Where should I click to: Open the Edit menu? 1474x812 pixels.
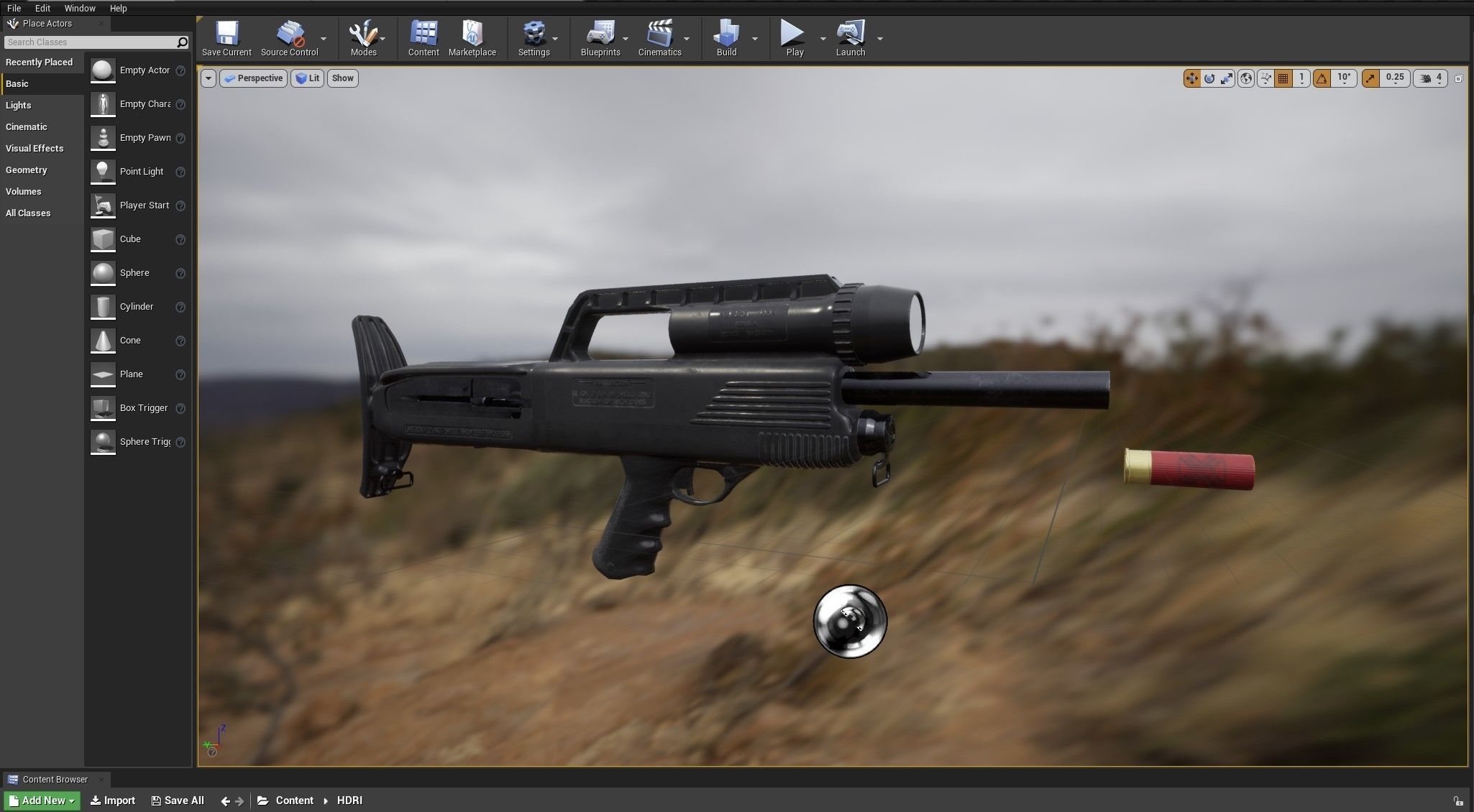click(x=42, y=8)
